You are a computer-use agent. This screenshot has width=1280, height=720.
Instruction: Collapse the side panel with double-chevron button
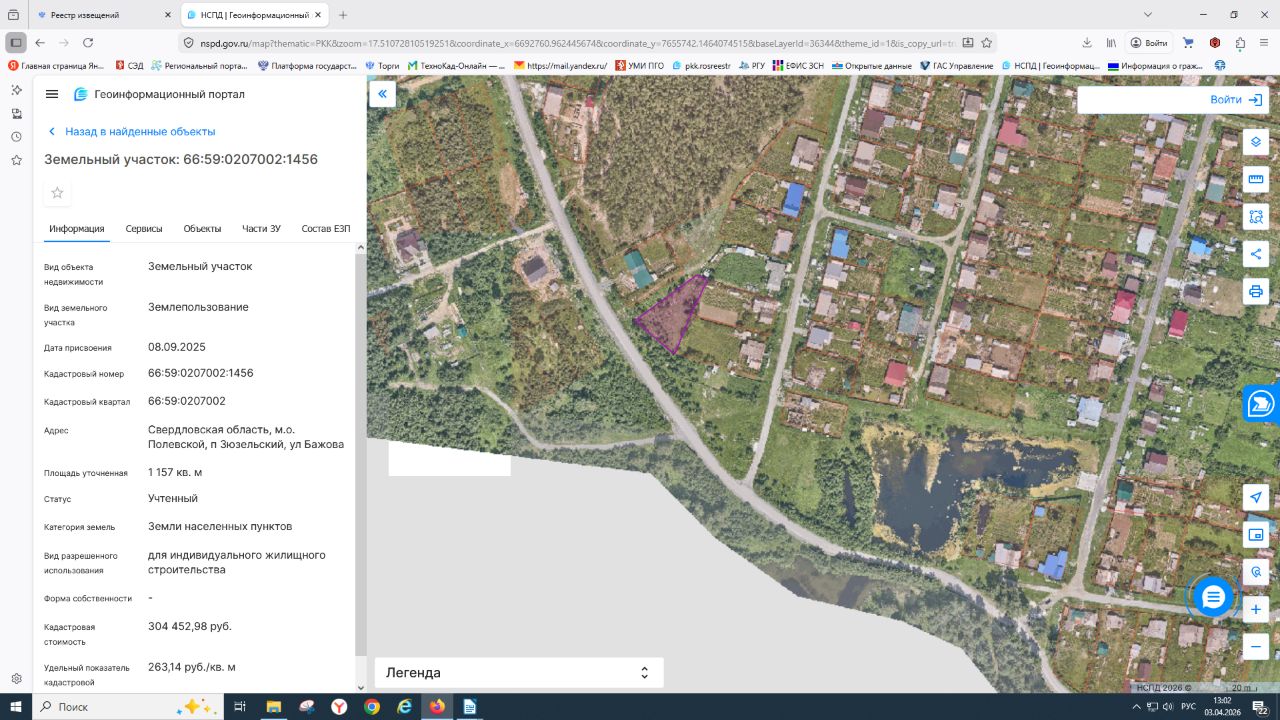coord(382,94)
